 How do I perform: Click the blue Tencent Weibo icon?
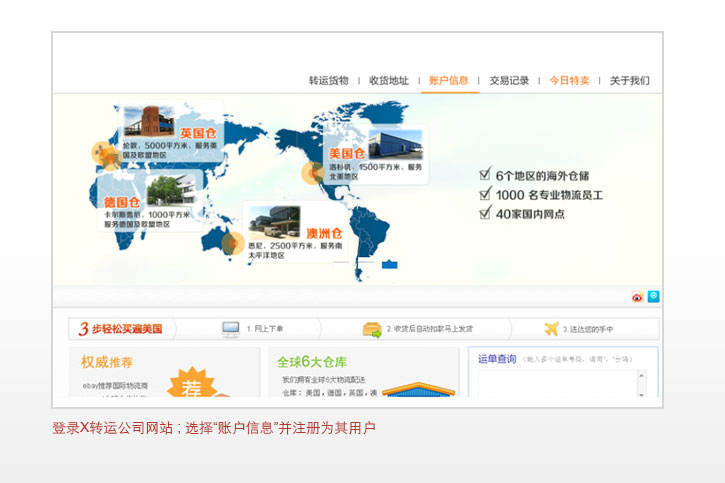[x=653, y=296]
